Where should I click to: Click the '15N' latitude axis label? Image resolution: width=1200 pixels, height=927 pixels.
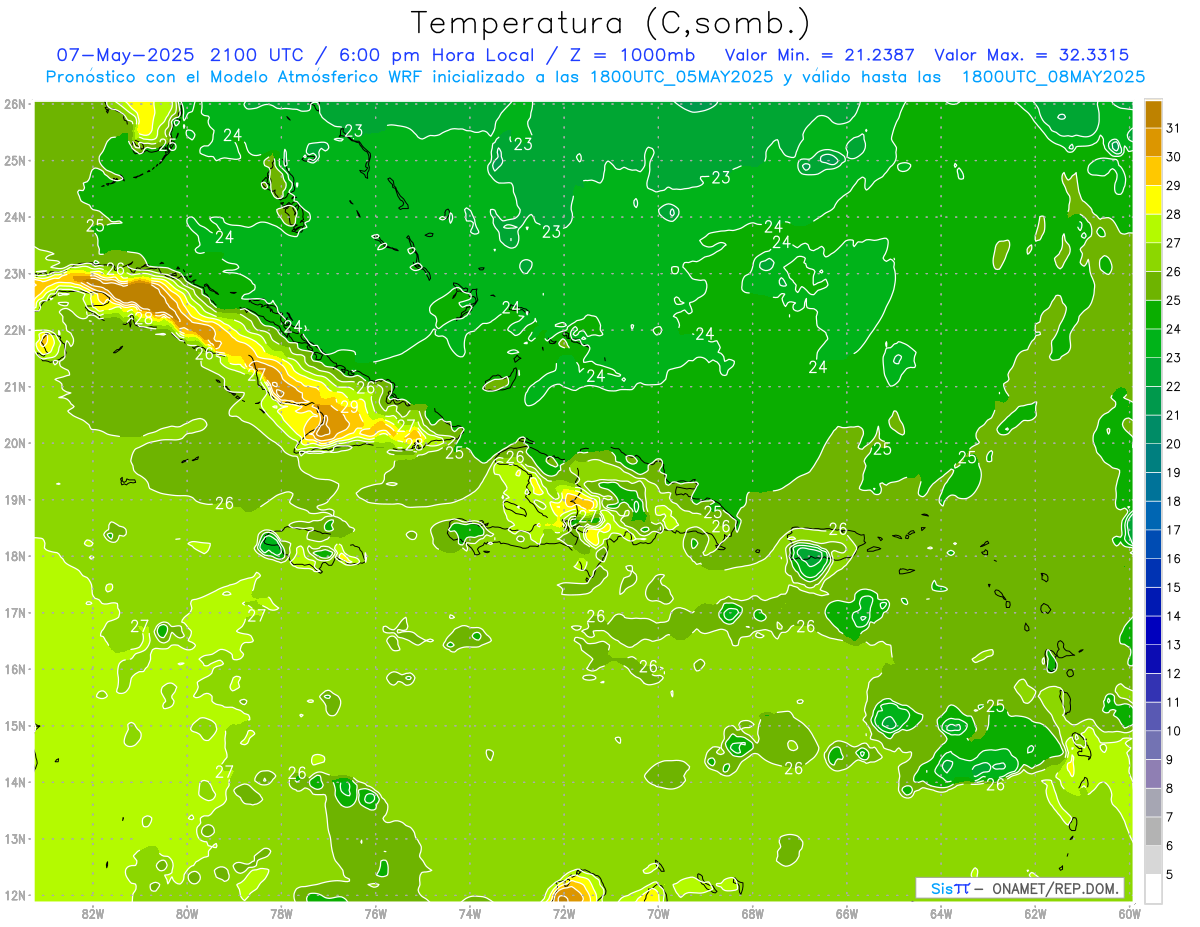(x=15, y=726)
